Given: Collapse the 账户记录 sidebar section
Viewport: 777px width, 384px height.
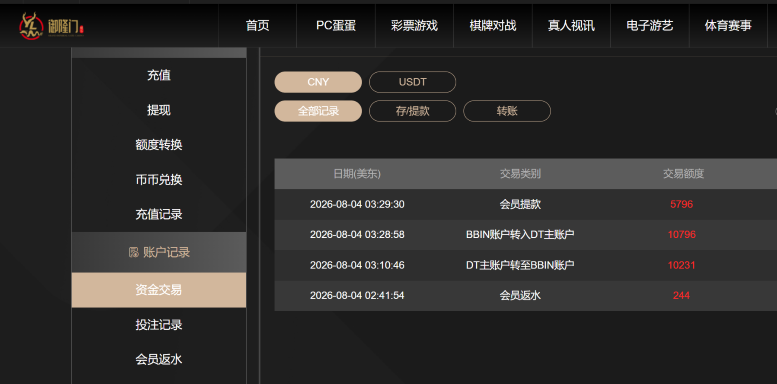Looking at the screenshot, I should tap(159, 252).
